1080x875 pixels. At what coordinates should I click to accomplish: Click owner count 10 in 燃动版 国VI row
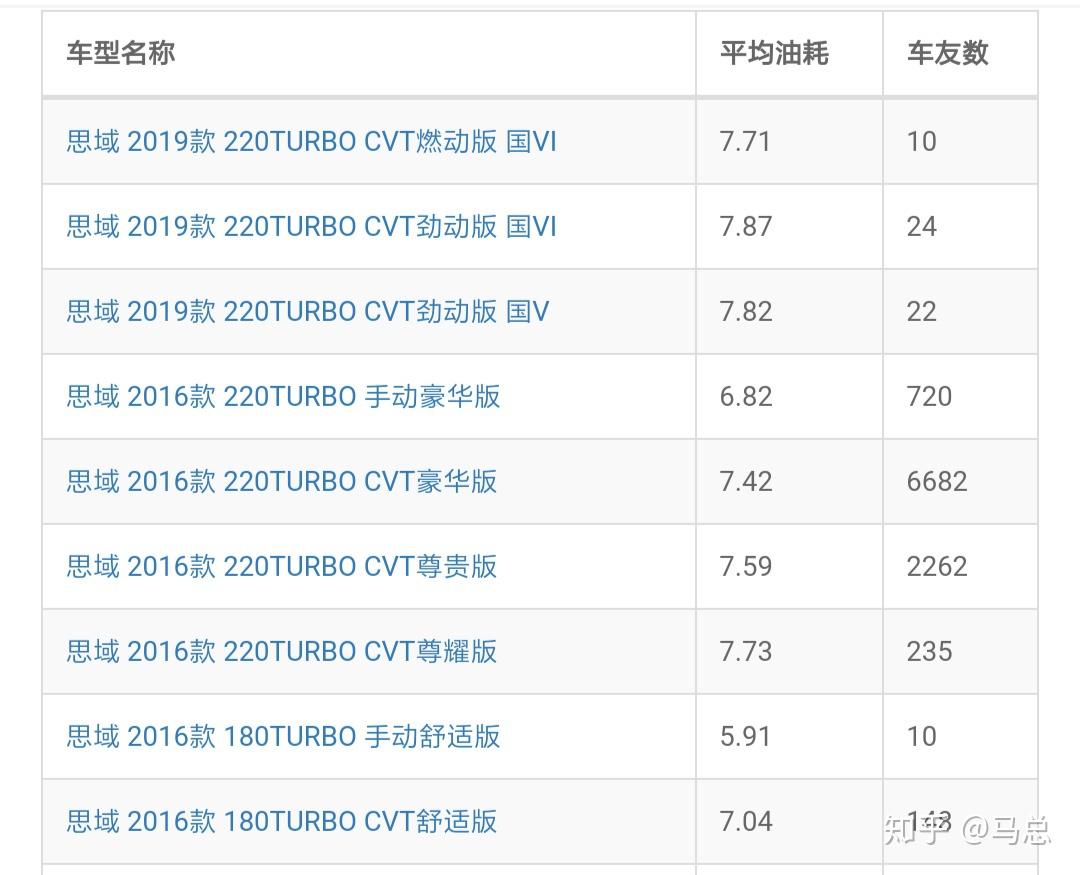pos(922,142)
